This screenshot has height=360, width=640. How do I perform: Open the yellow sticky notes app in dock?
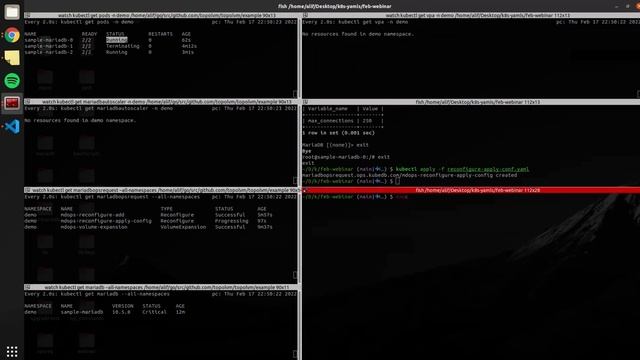(11, 58)
